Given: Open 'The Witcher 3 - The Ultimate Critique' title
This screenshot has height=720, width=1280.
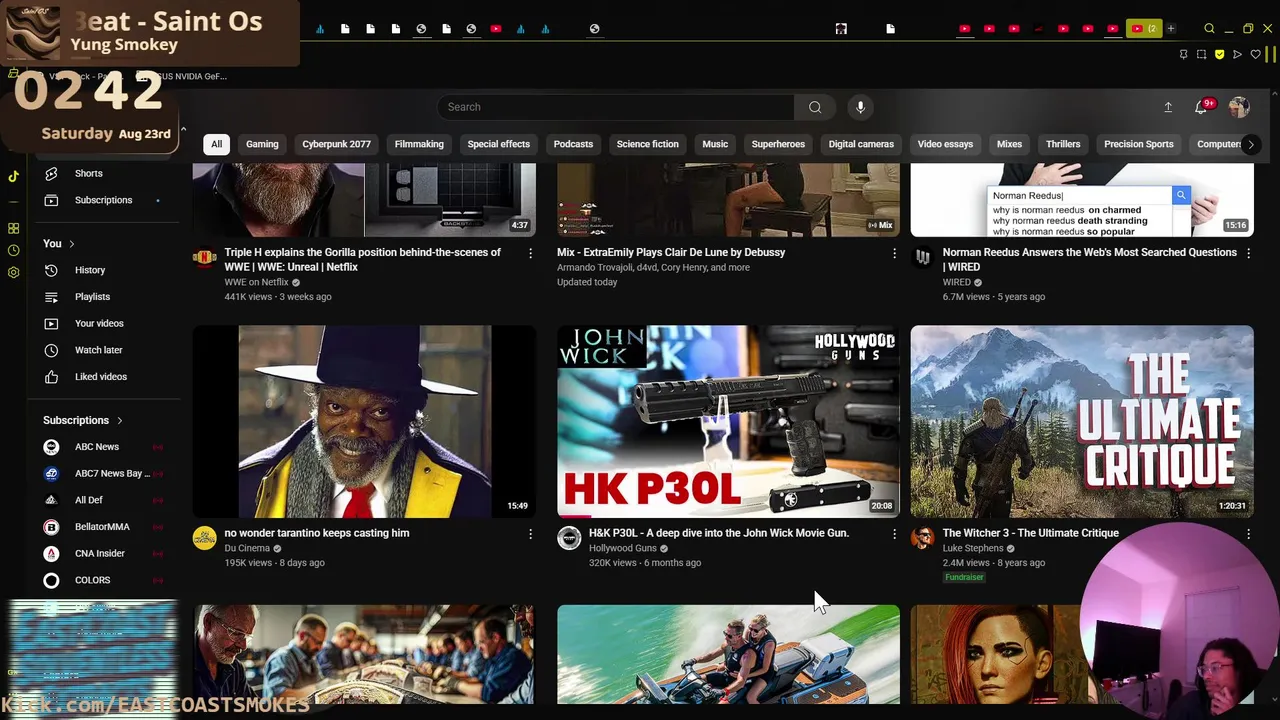Looking at the screenshot, I should click(x=1030, y=533).
